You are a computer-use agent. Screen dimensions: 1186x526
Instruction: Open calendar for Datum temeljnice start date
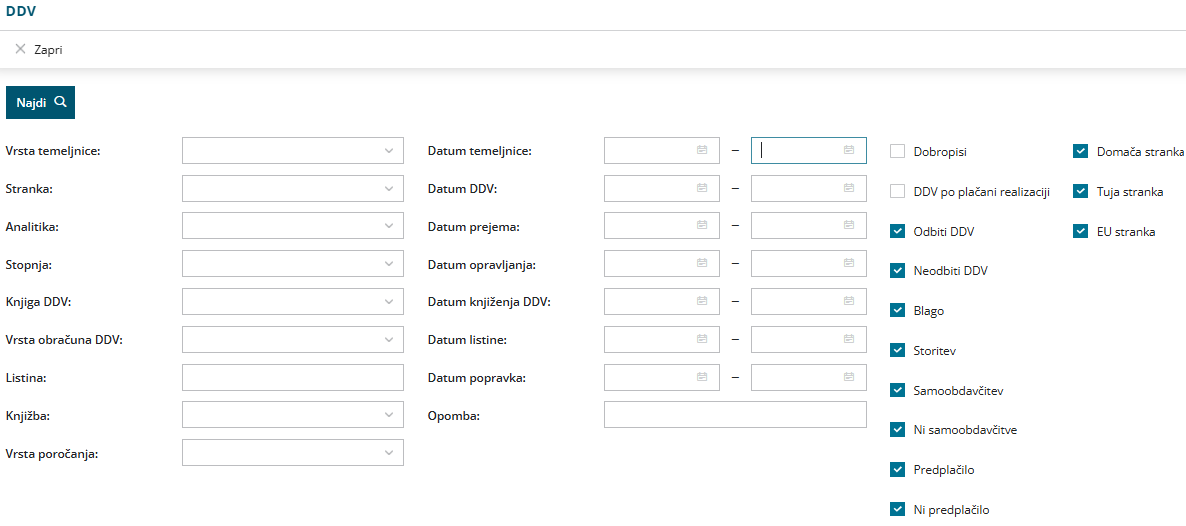coord(702,150)
